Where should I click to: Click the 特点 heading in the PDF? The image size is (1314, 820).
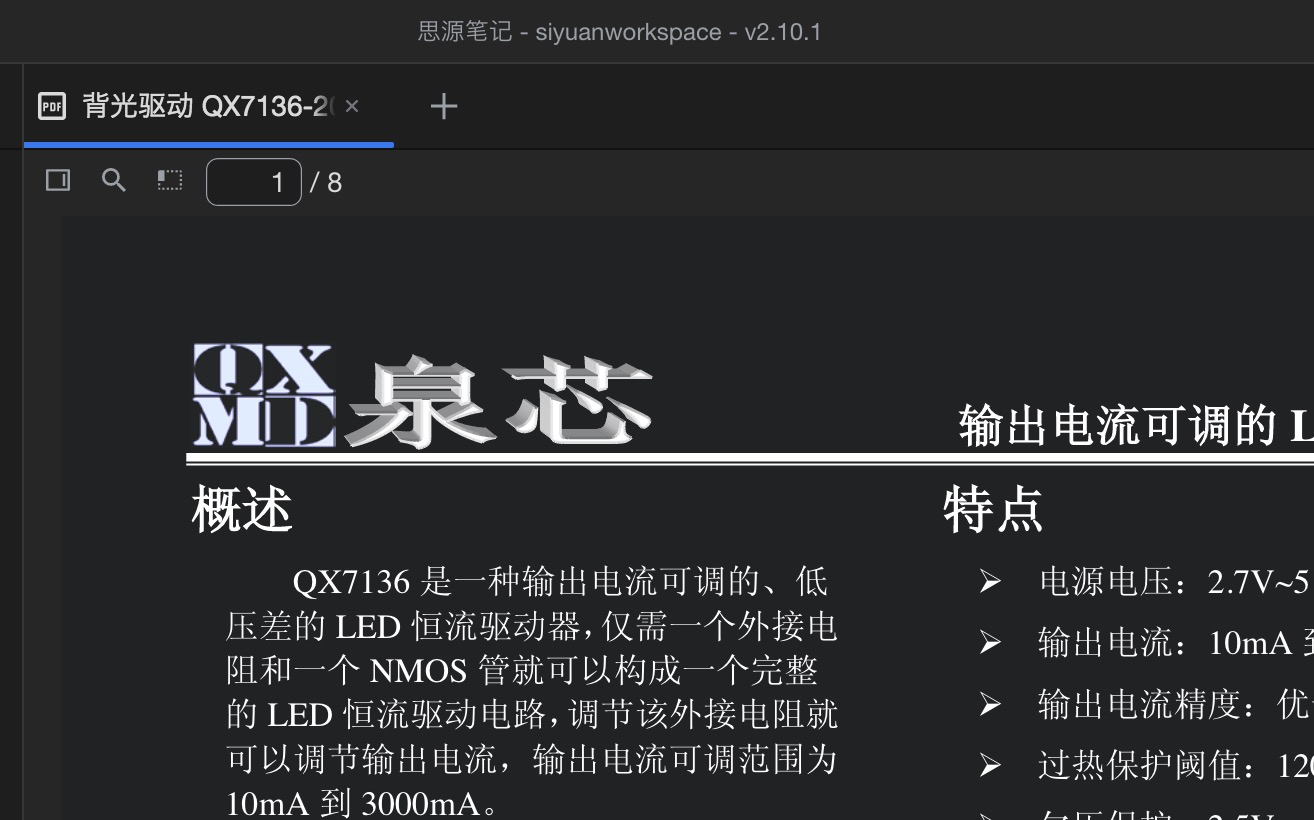(x=994, y=509)
